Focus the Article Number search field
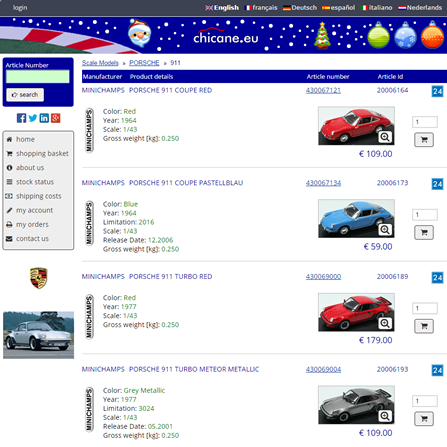447x447 pixels. click(38, 76)
